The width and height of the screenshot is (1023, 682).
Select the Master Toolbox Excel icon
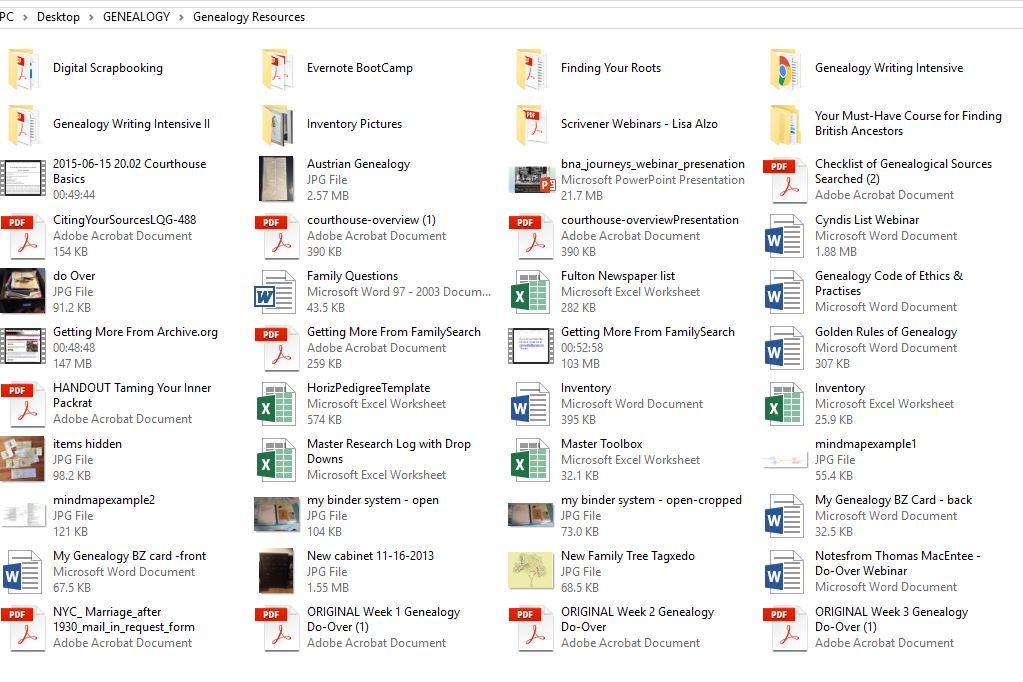click(531, 460)
